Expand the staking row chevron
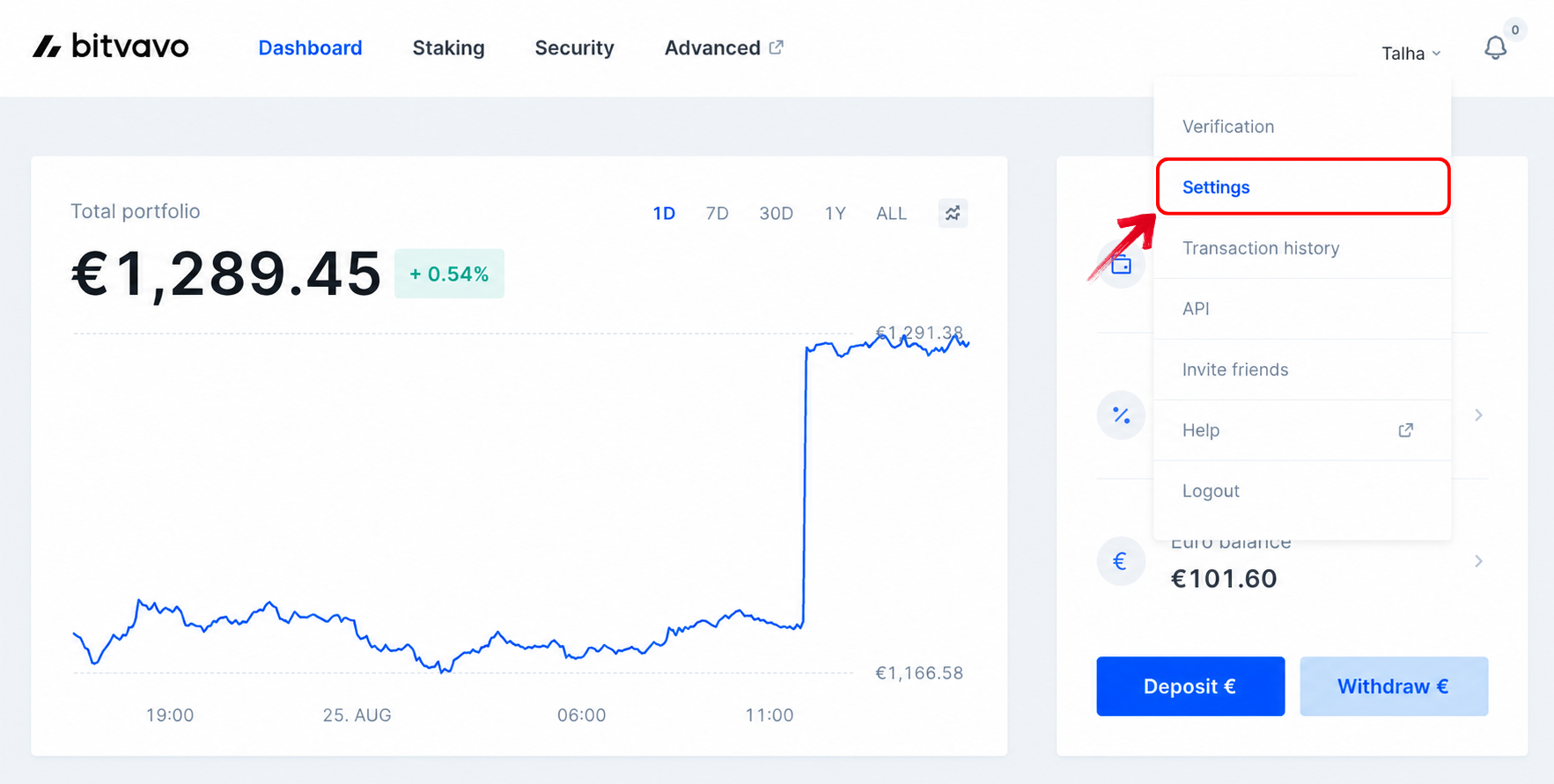The width and height of the screenshot is (1554, 784). [1478, 414]
